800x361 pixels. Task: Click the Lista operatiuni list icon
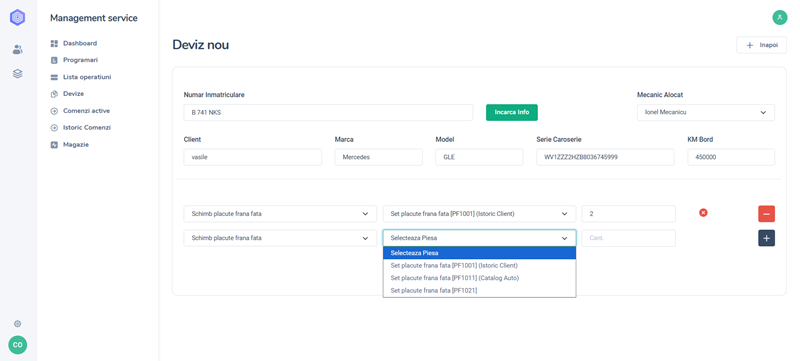(x=54, y=78)
